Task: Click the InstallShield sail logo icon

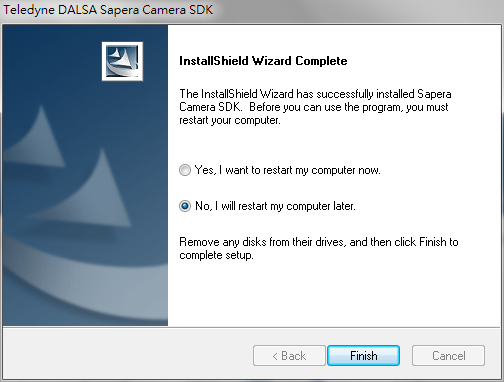Action: pyautogui.click(x=122, y=61)
